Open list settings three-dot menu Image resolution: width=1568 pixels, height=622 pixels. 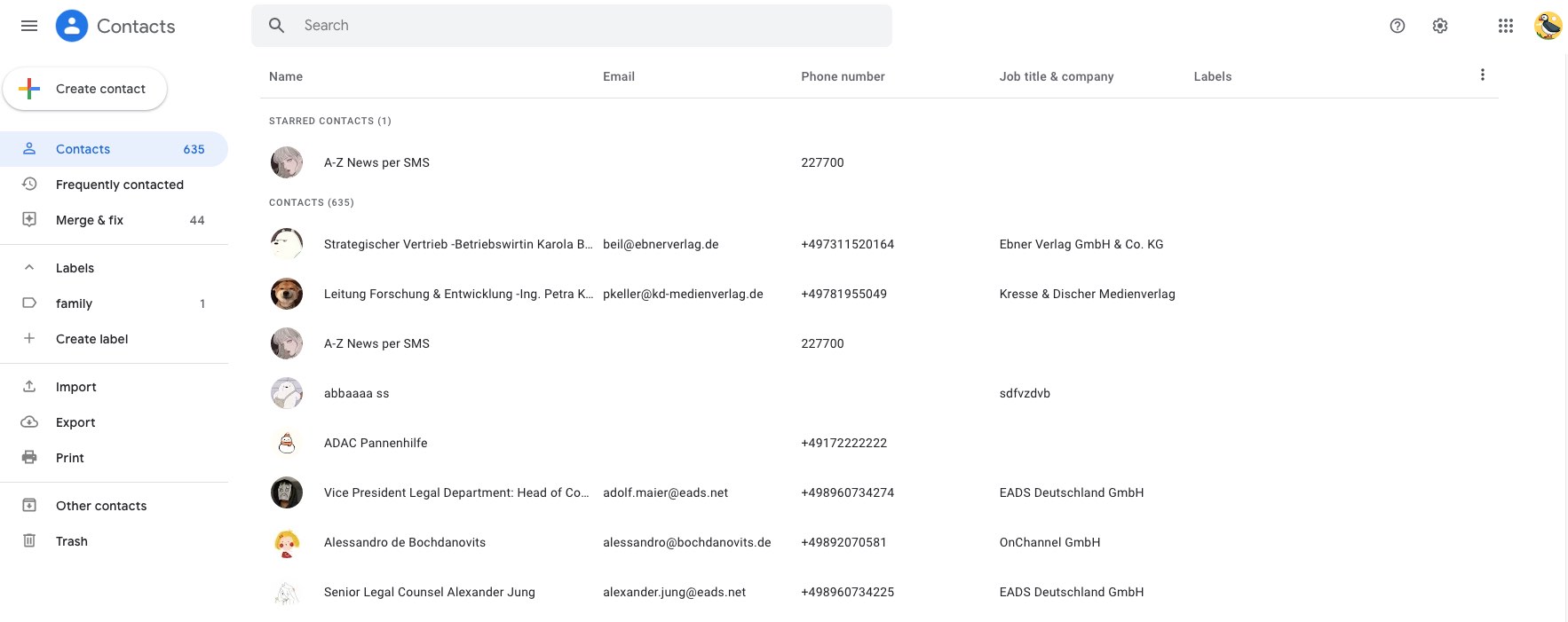pyautogui.click(x=1482, y=75)
